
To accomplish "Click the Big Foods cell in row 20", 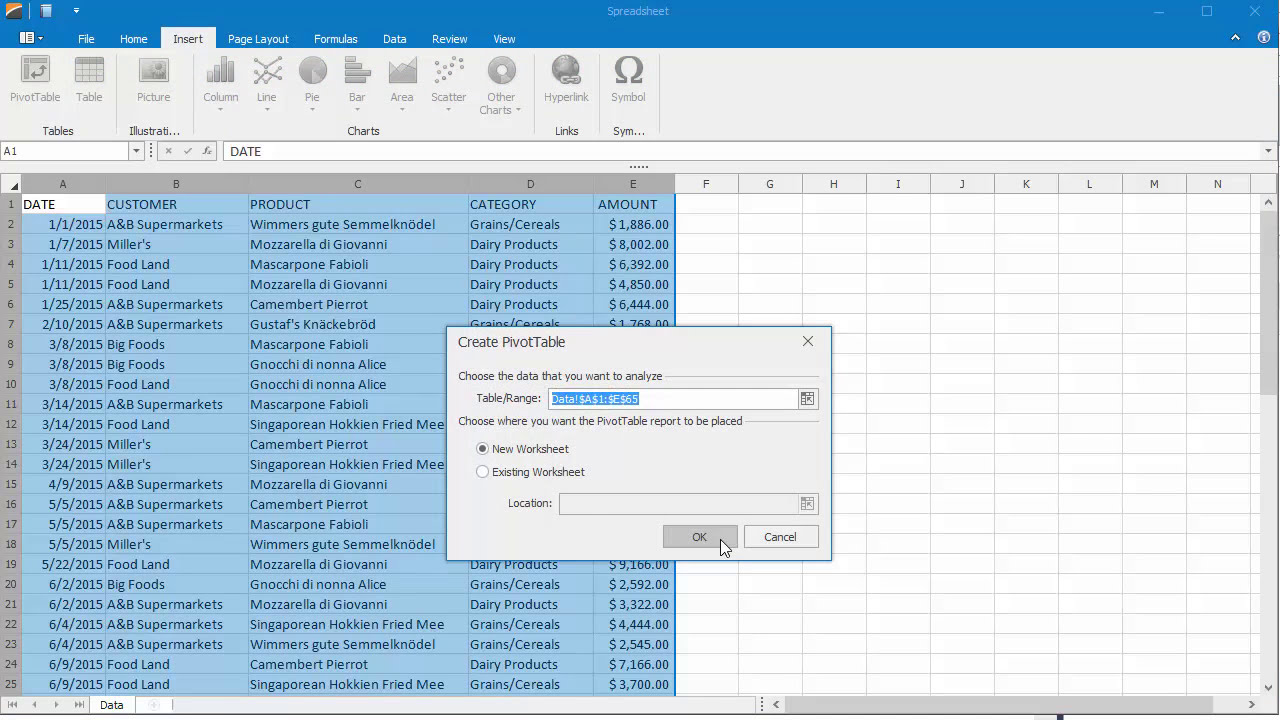I will [x=176, y=584].
